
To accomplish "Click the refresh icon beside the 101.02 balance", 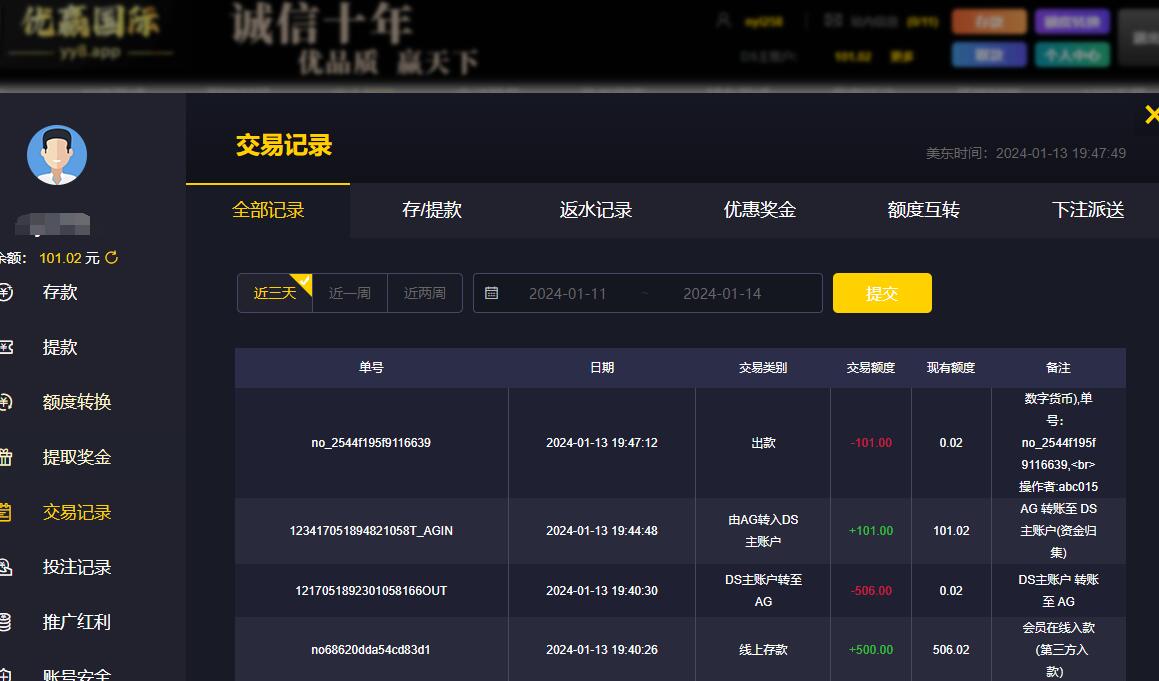I will [x=112, y=258].
